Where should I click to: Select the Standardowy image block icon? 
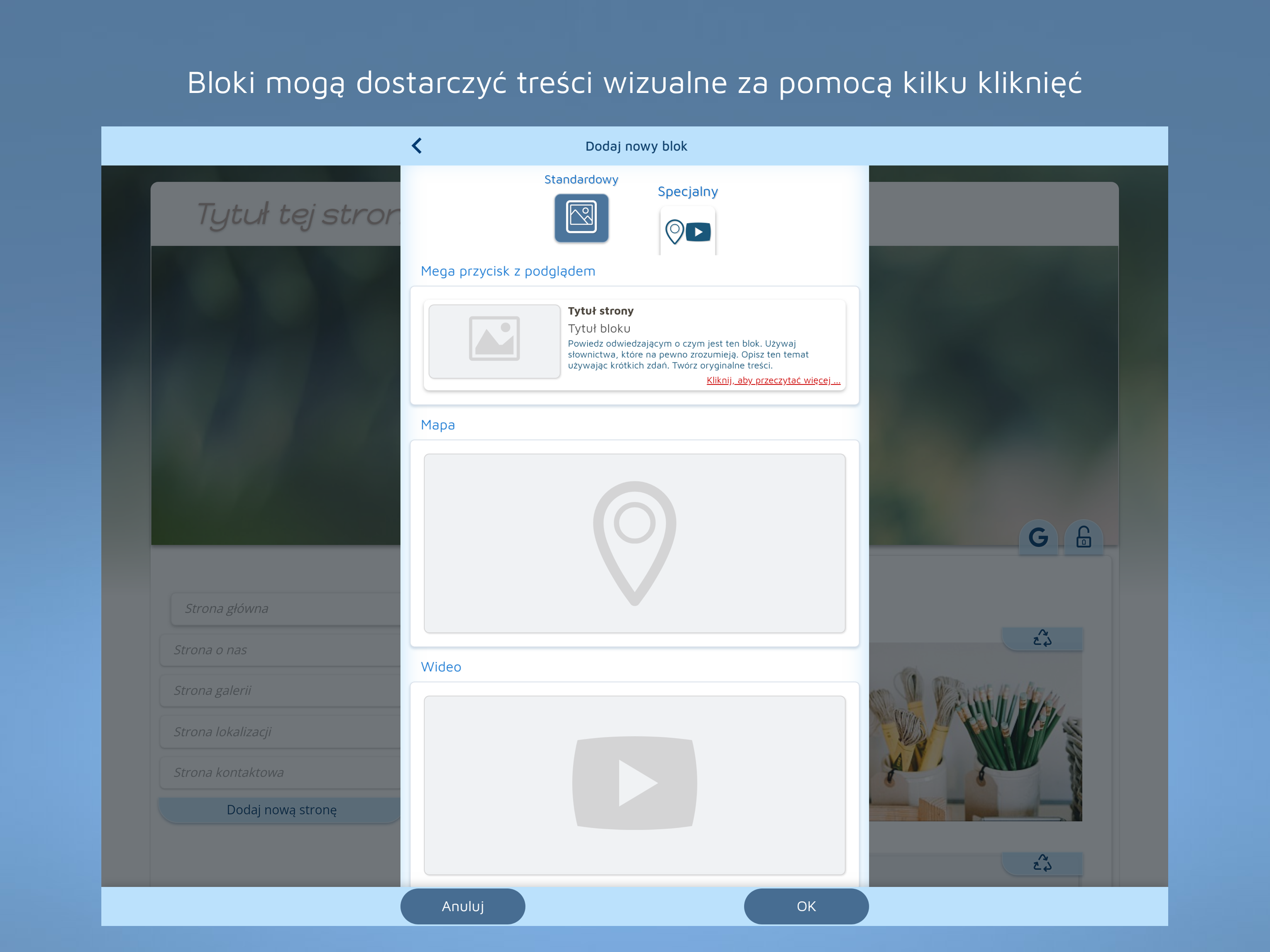[581, 218]
